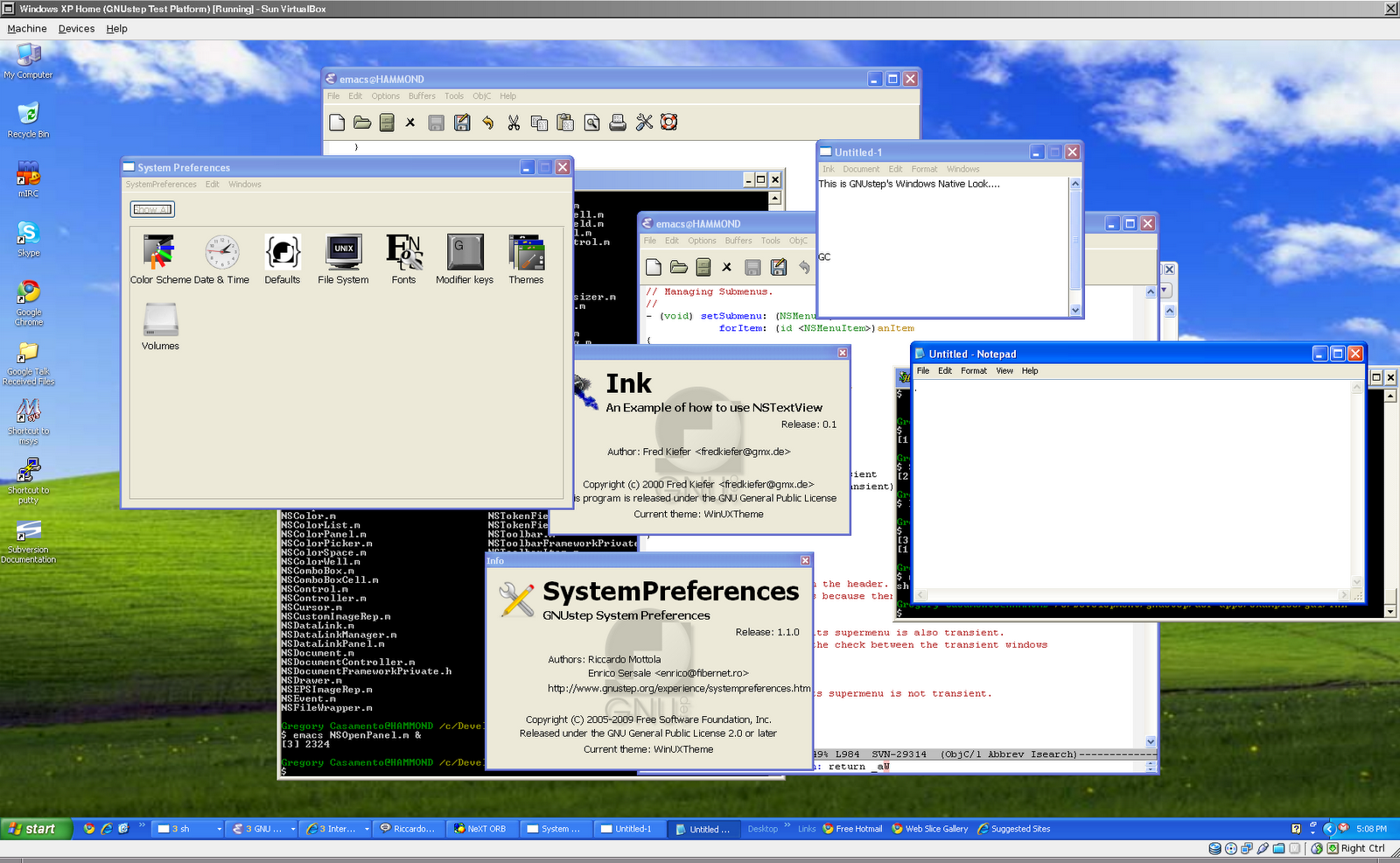Click the Help lifesaver icon in emacs toolbar
The height and width of the screenshot is (863, 1400).
tap(668, 123)
